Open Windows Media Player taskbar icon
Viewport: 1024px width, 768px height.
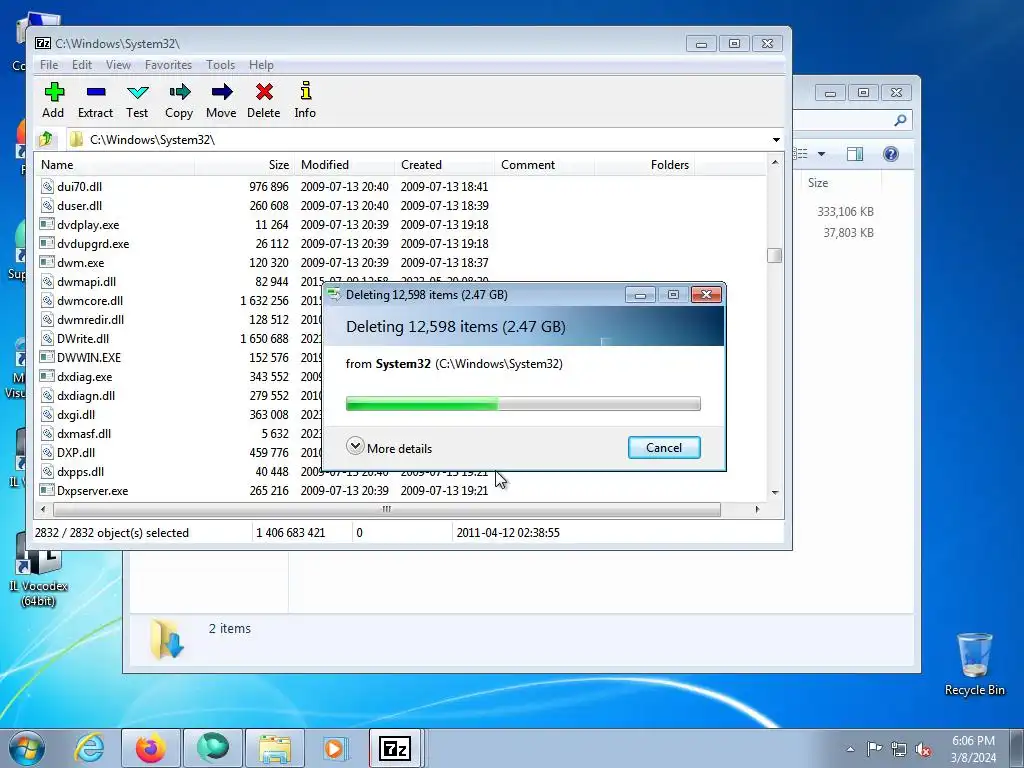[335, 748]
